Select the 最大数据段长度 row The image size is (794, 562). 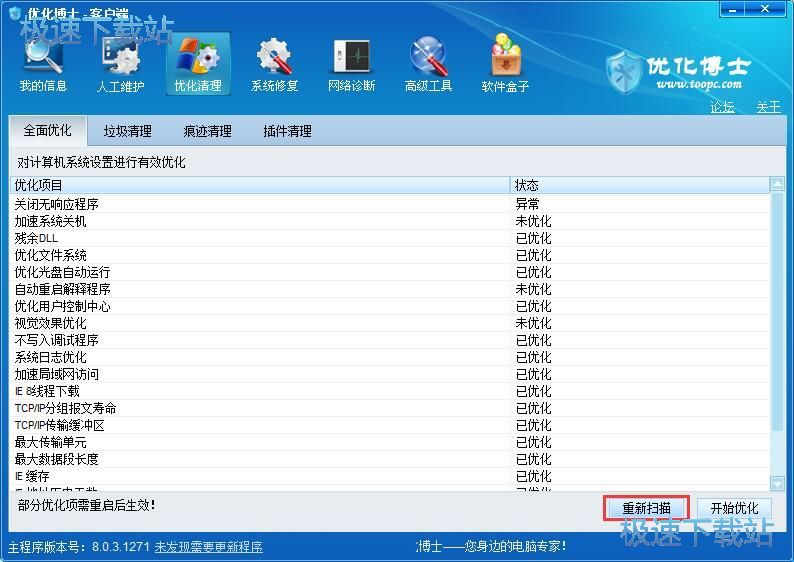(x=389, y=459)
